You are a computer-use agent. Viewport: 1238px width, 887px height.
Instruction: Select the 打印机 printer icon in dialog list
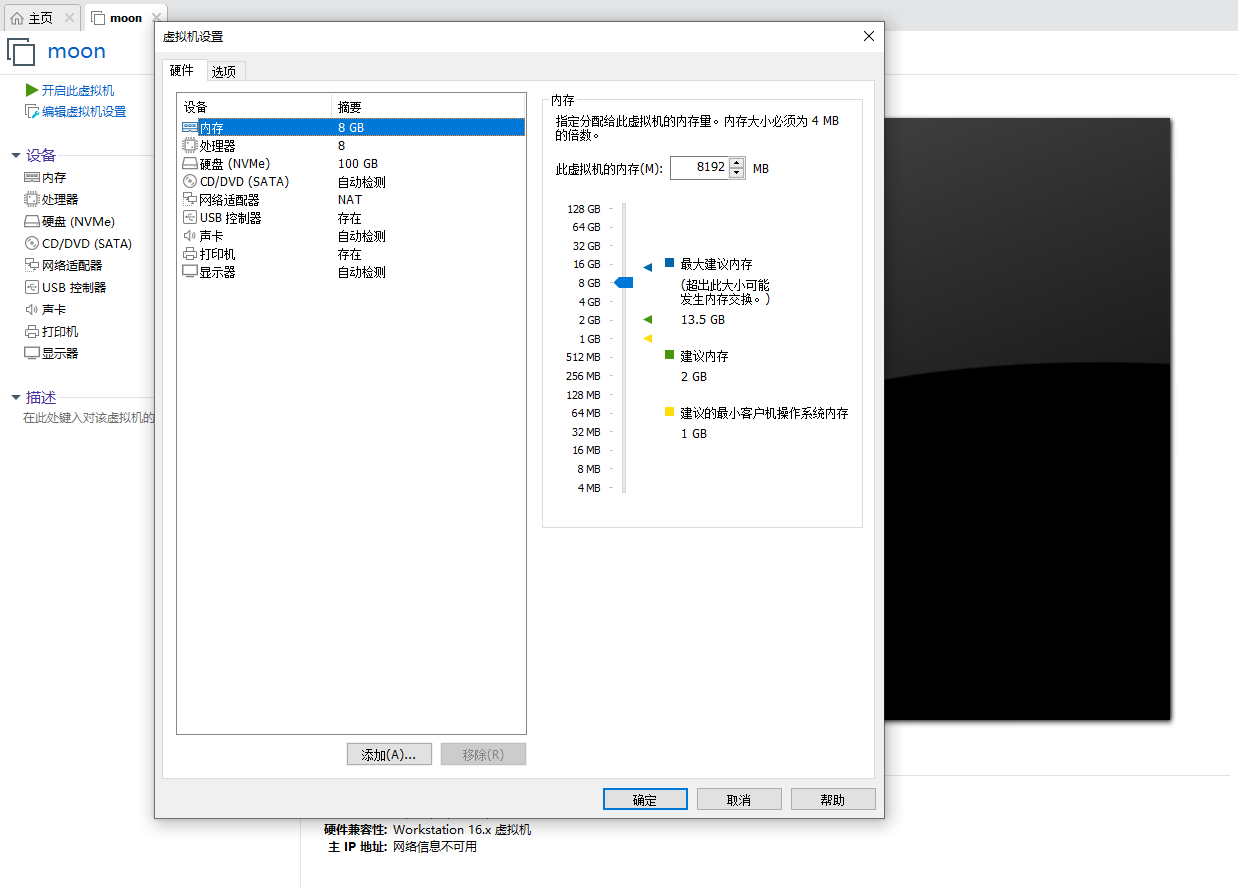tap(190, 254)
